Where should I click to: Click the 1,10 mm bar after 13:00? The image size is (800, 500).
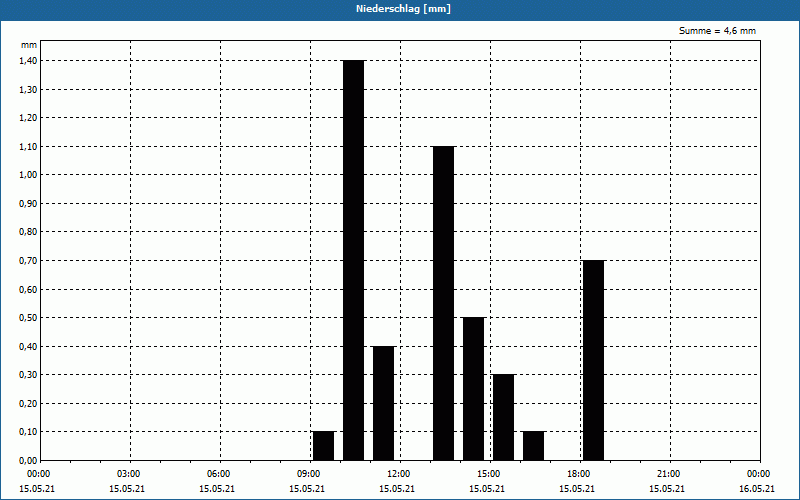tap(443, 303)
